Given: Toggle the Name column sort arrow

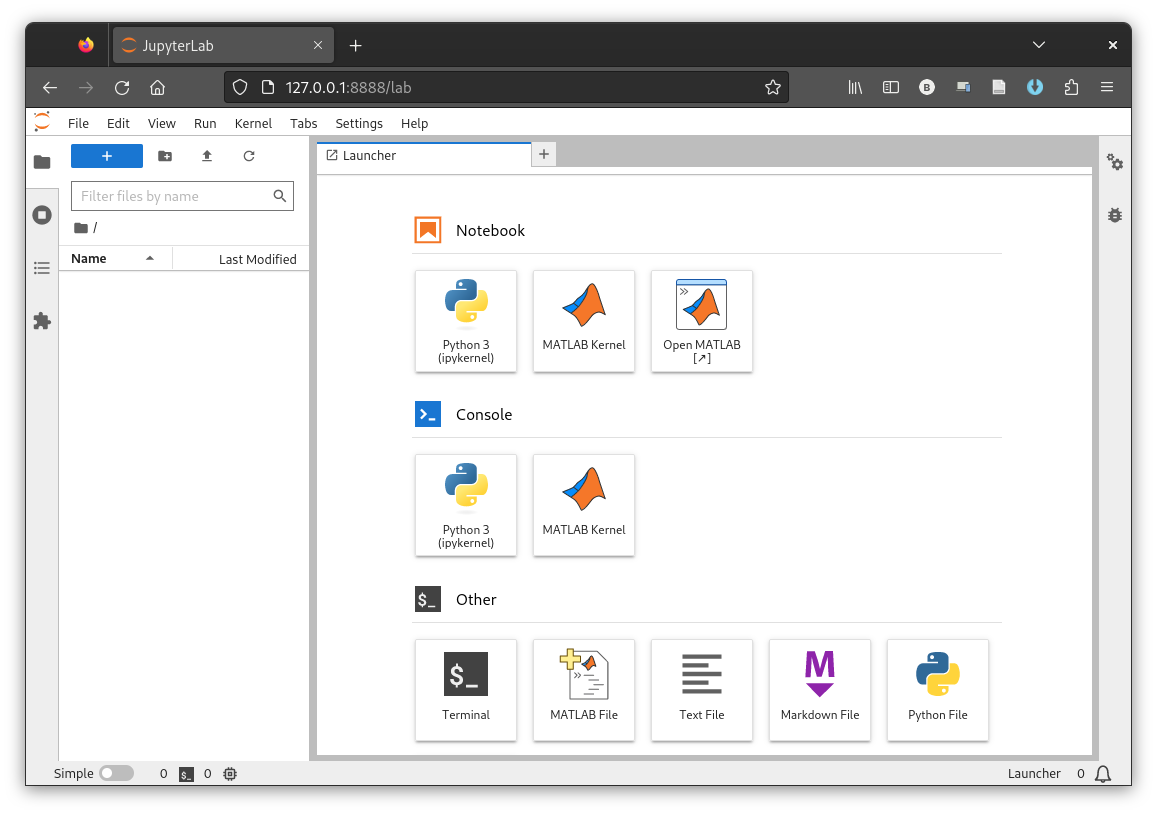Looking at the screenshot, I should 150,258.
